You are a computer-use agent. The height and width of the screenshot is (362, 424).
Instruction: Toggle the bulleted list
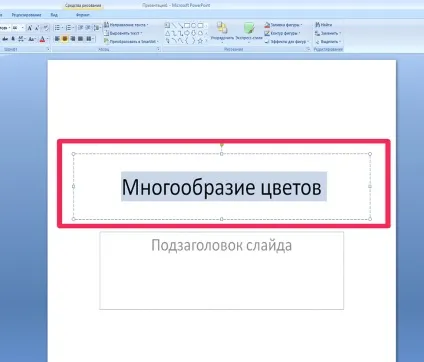click(57, 28)
